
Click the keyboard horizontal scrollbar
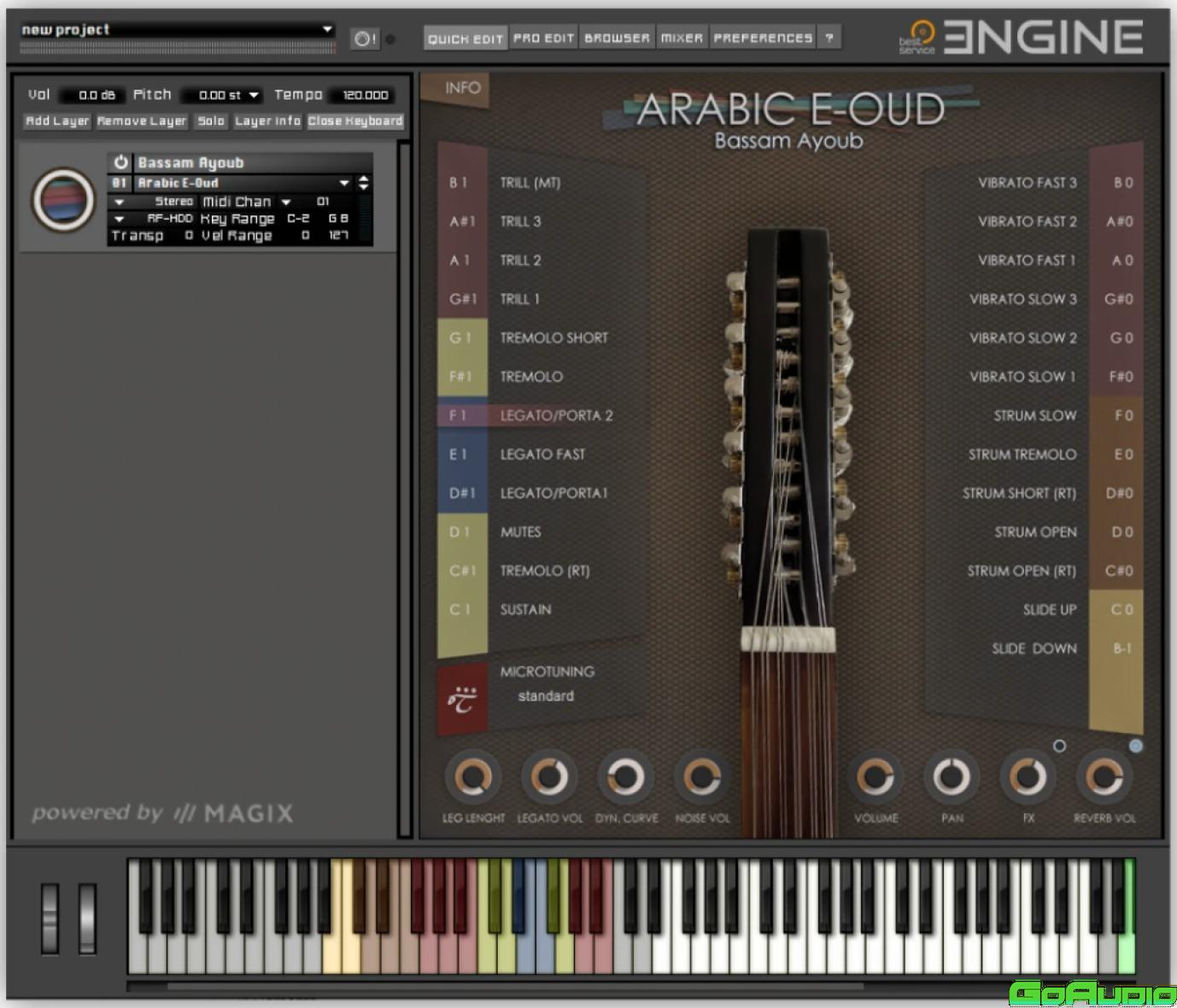coord(517,987)
